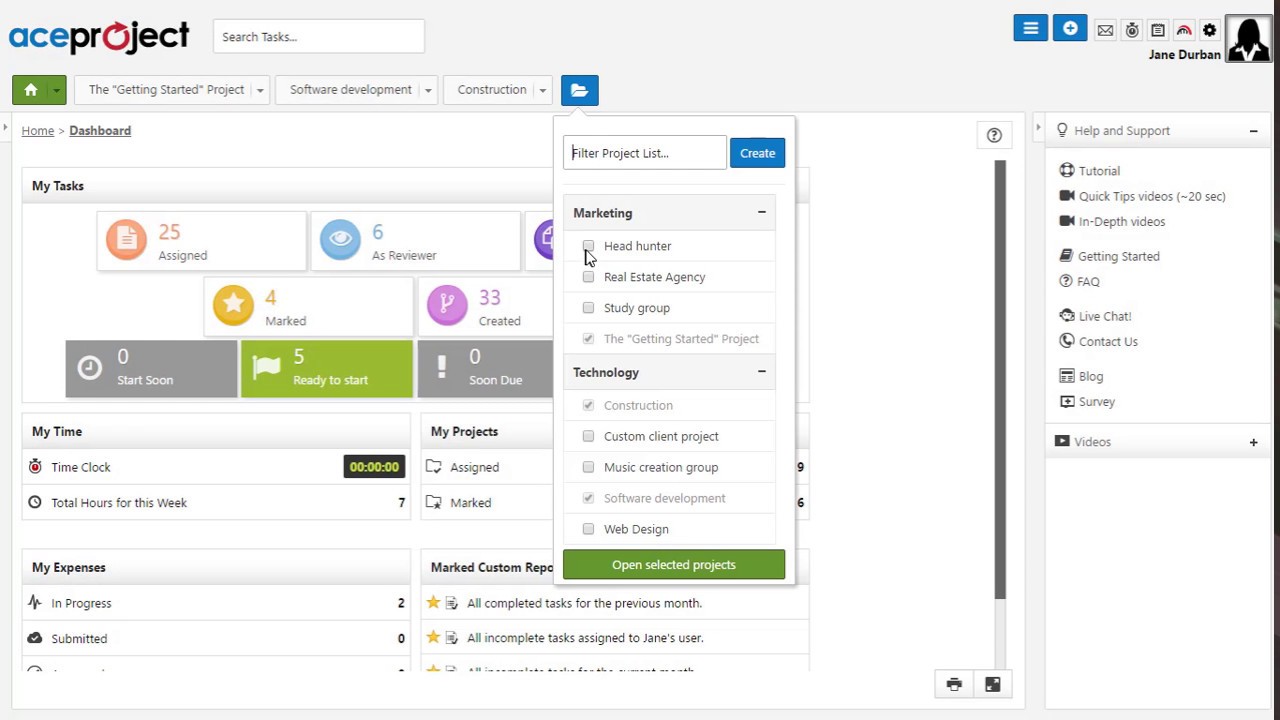Click star beside completed tasks previous month report
1280x720 pixels.
(433, 603)
